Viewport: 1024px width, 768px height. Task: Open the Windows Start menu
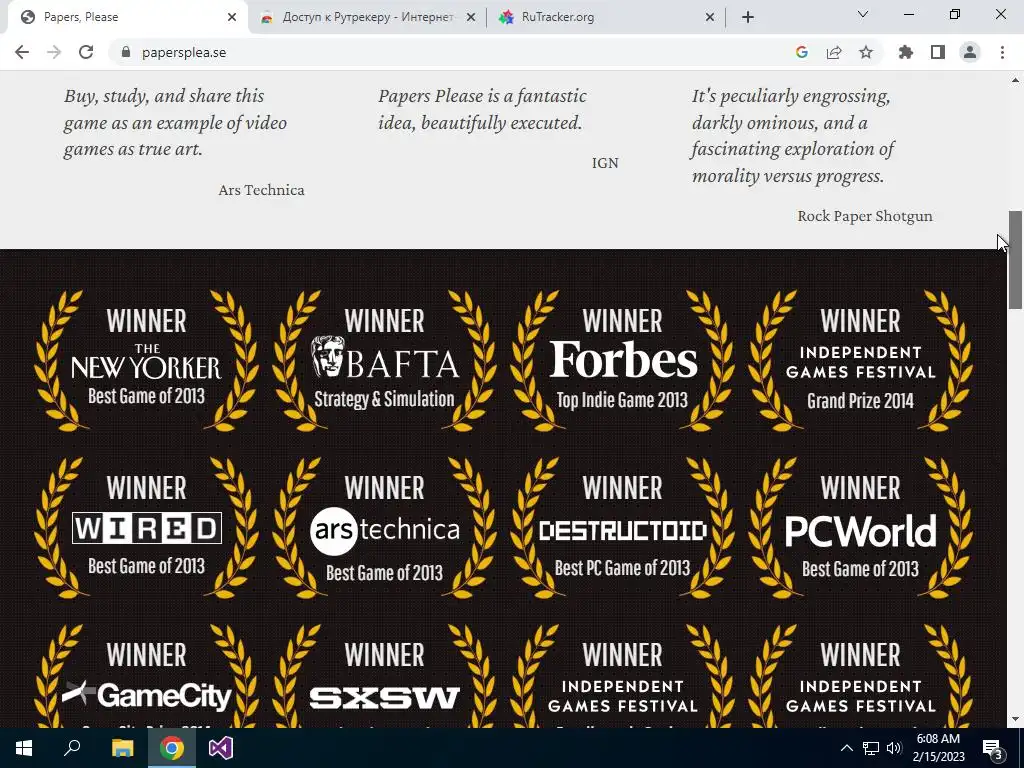pyautogui.click(x=24, y=748)
